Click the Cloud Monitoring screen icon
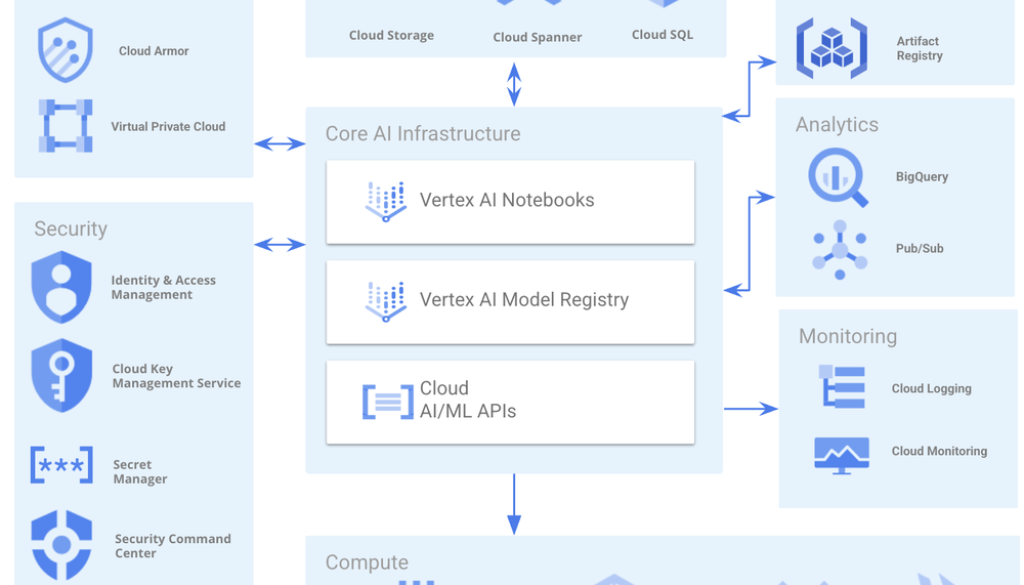Viewport: 1024px width, 585px height. tap(841, 452)
